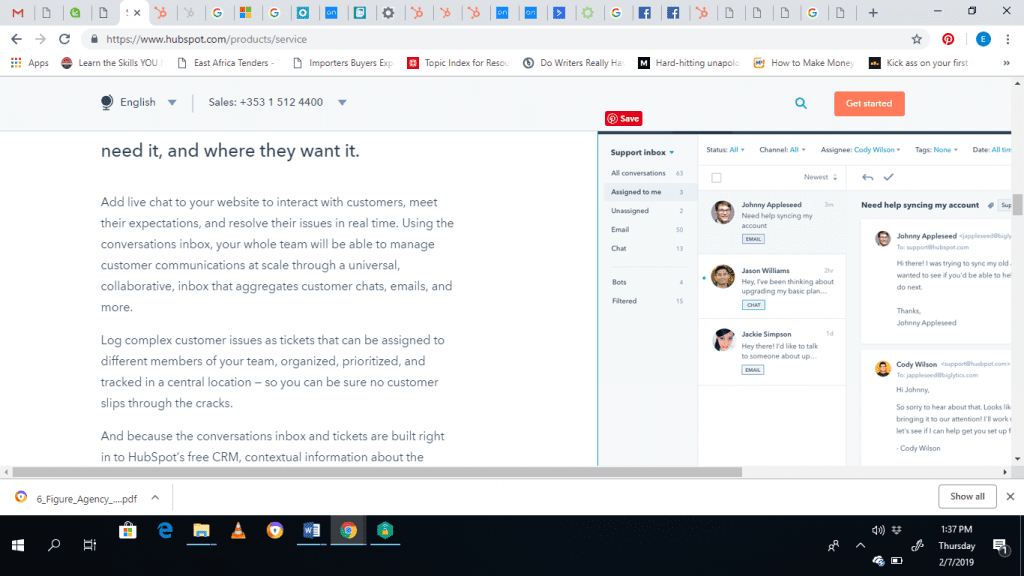1024x576 pixels.
Task: Open the Gmail tab icon in Chrome
Action: [x=17, y=10]
